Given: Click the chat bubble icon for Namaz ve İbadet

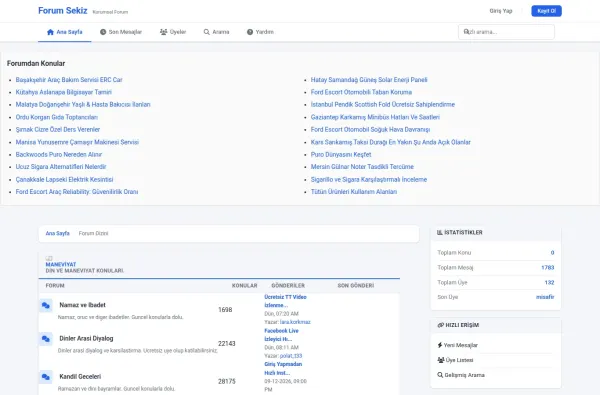Looking at the screenshot, I should click(46, 305).
